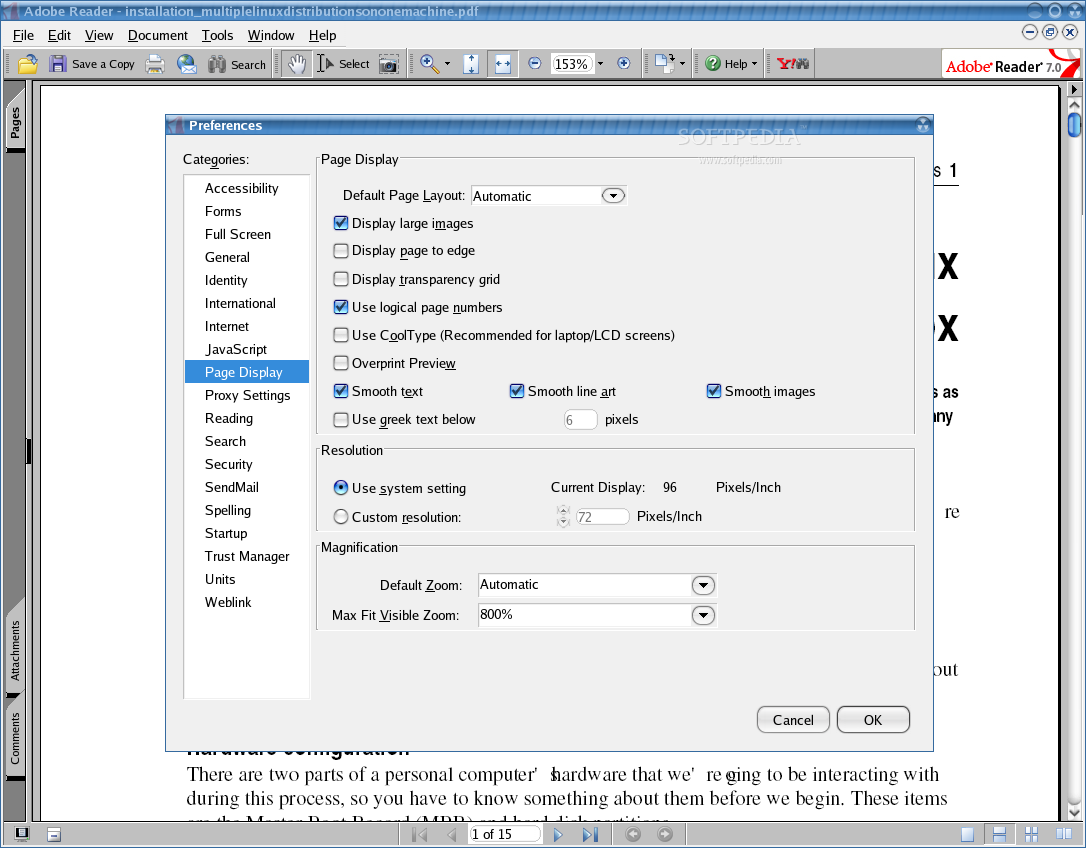
Task: Click the OK button
Action: coord(873,719)
